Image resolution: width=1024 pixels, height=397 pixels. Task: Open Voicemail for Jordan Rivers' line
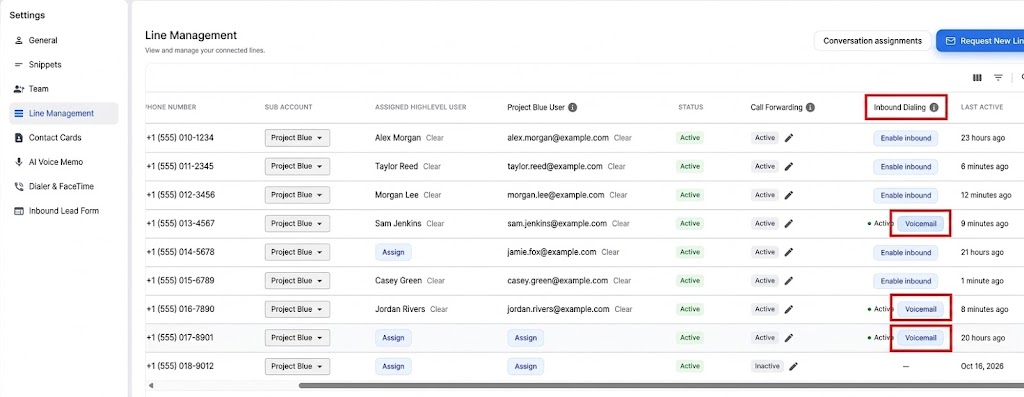(x=920, y=309)
